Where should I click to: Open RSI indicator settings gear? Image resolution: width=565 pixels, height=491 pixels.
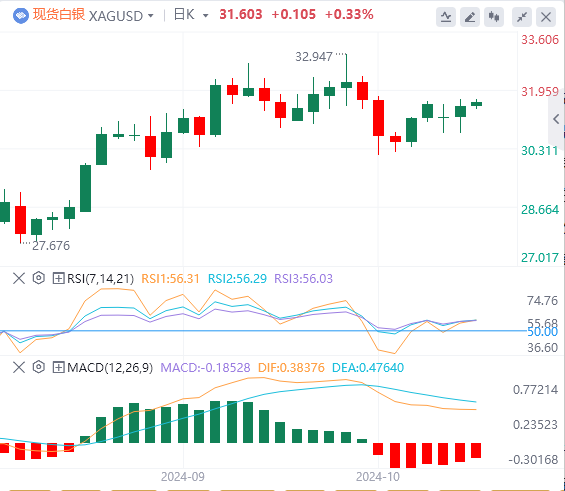point(39,278)
